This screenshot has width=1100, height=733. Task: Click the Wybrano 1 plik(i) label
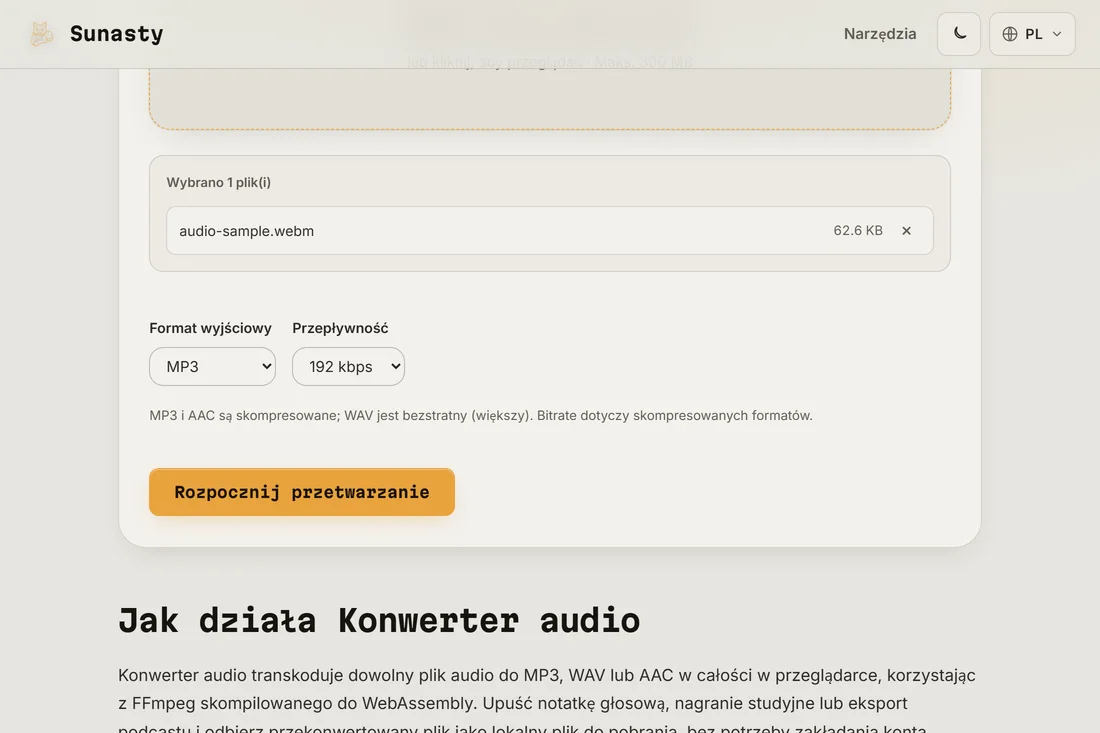tap(218, 182)
